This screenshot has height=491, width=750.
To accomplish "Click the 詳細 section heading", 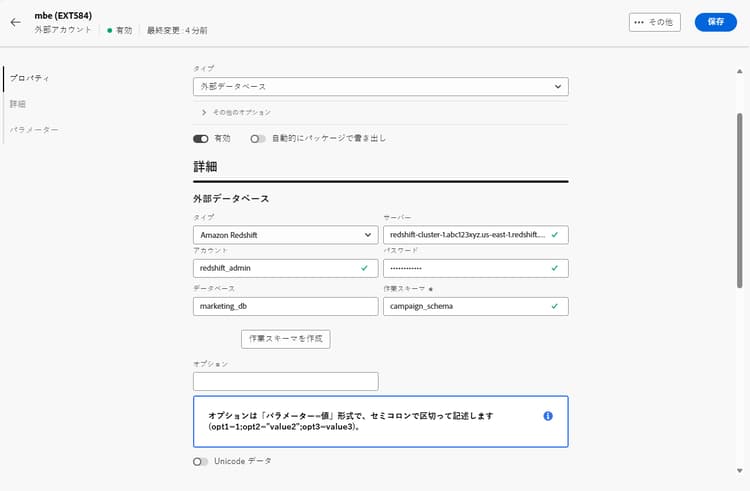I will pos(205,166).
